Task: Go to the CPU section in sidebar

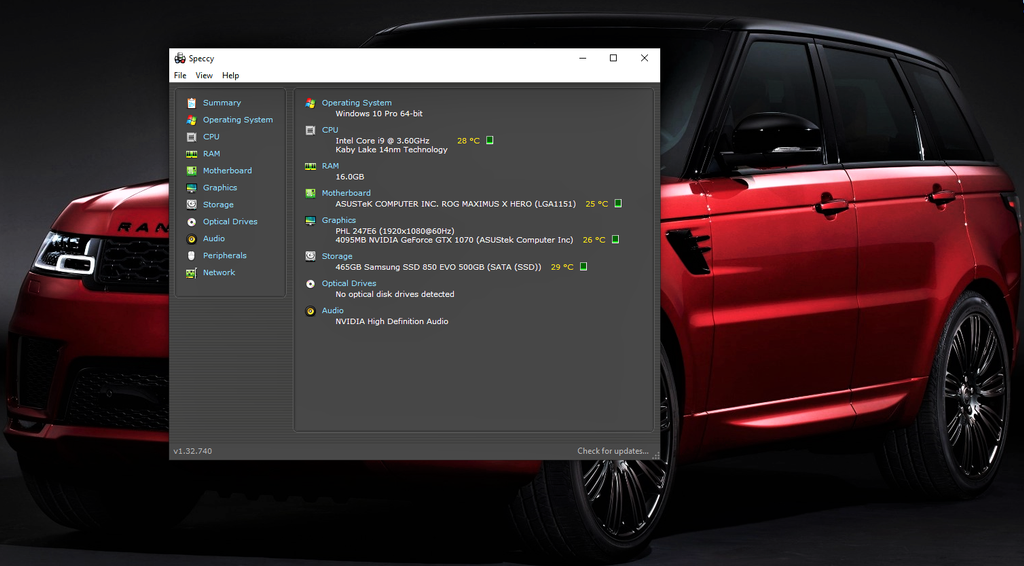Action: tap(211, 136)
